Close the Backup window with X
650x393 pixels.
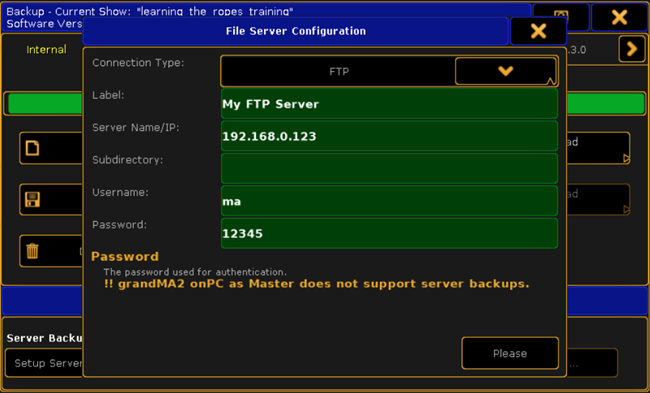620,17
